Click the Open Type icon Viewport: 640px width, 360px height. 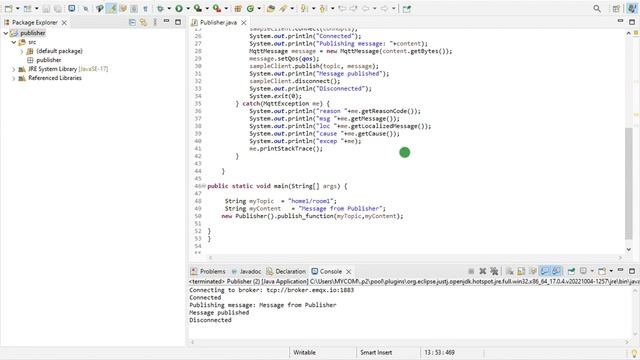tap(270, 9)
